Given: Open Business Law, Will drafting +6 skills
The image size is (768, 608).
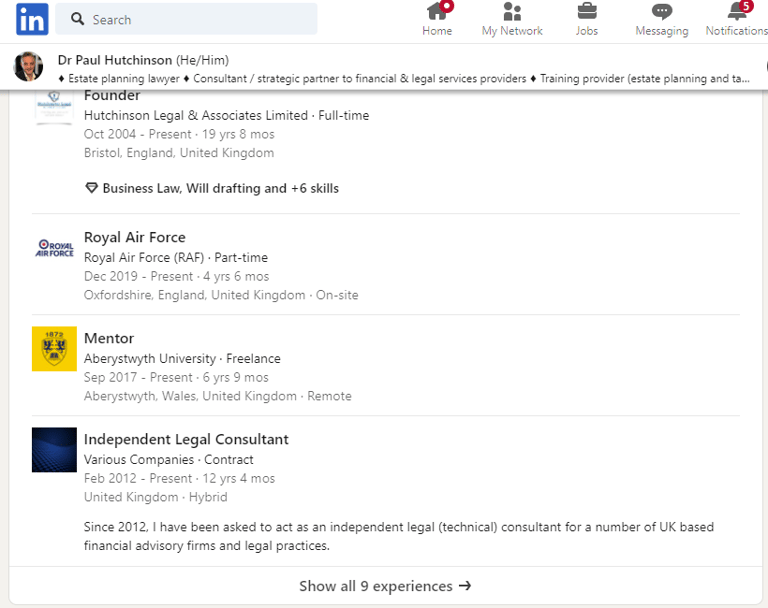Looking at the screenshot, I should click(220, 188).
